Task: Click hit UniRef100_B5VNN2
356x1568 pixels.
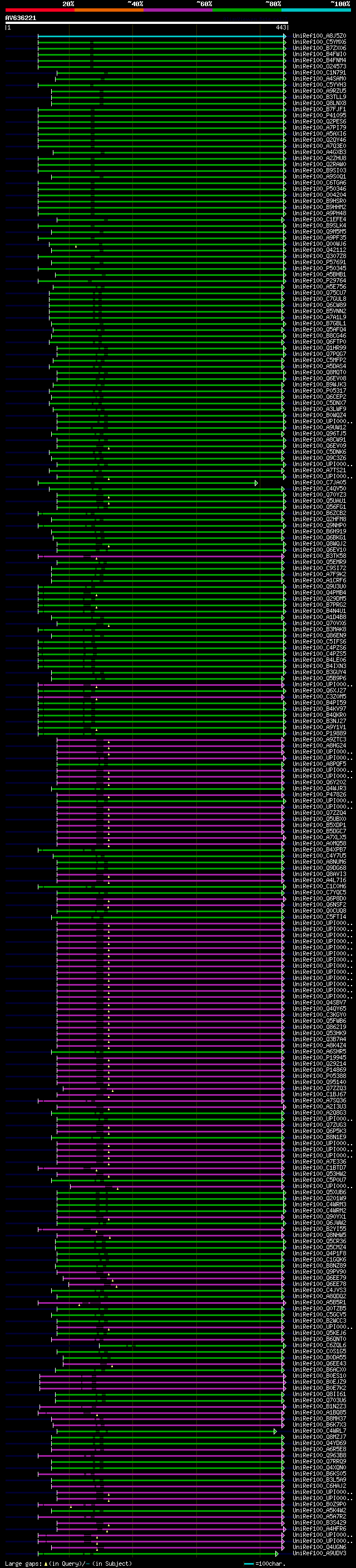Action: [319, 311]
